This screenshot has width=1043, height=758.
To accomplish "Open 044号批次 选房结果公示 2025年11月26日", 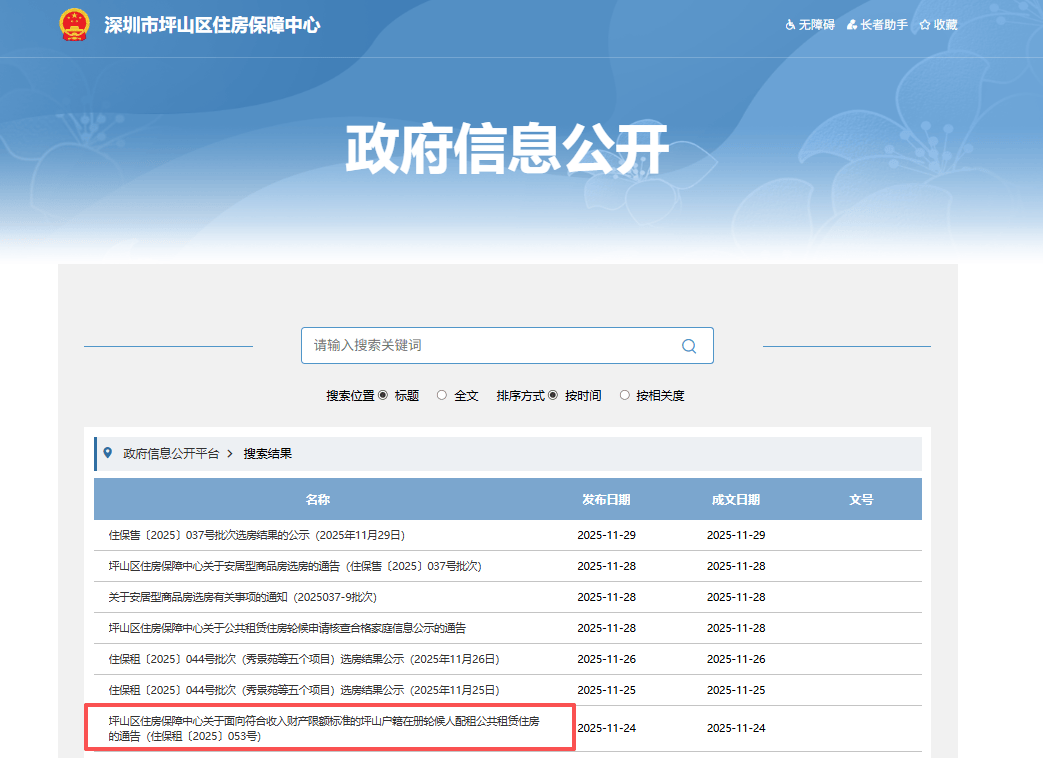I will (303, 659).
